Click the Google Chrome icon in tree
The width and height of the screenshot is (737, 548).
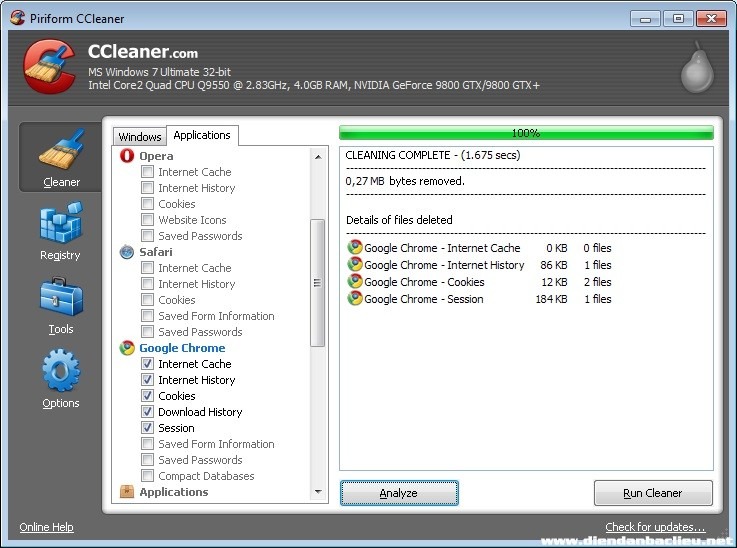click(x=127, y=348)
